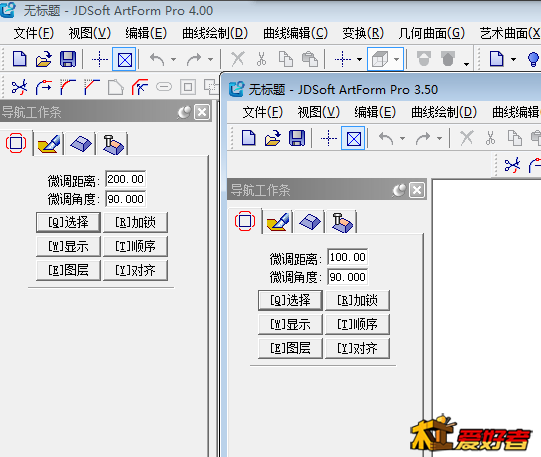Toggle boxed-X view icon in 3.50 toolbar

[354, 139]
